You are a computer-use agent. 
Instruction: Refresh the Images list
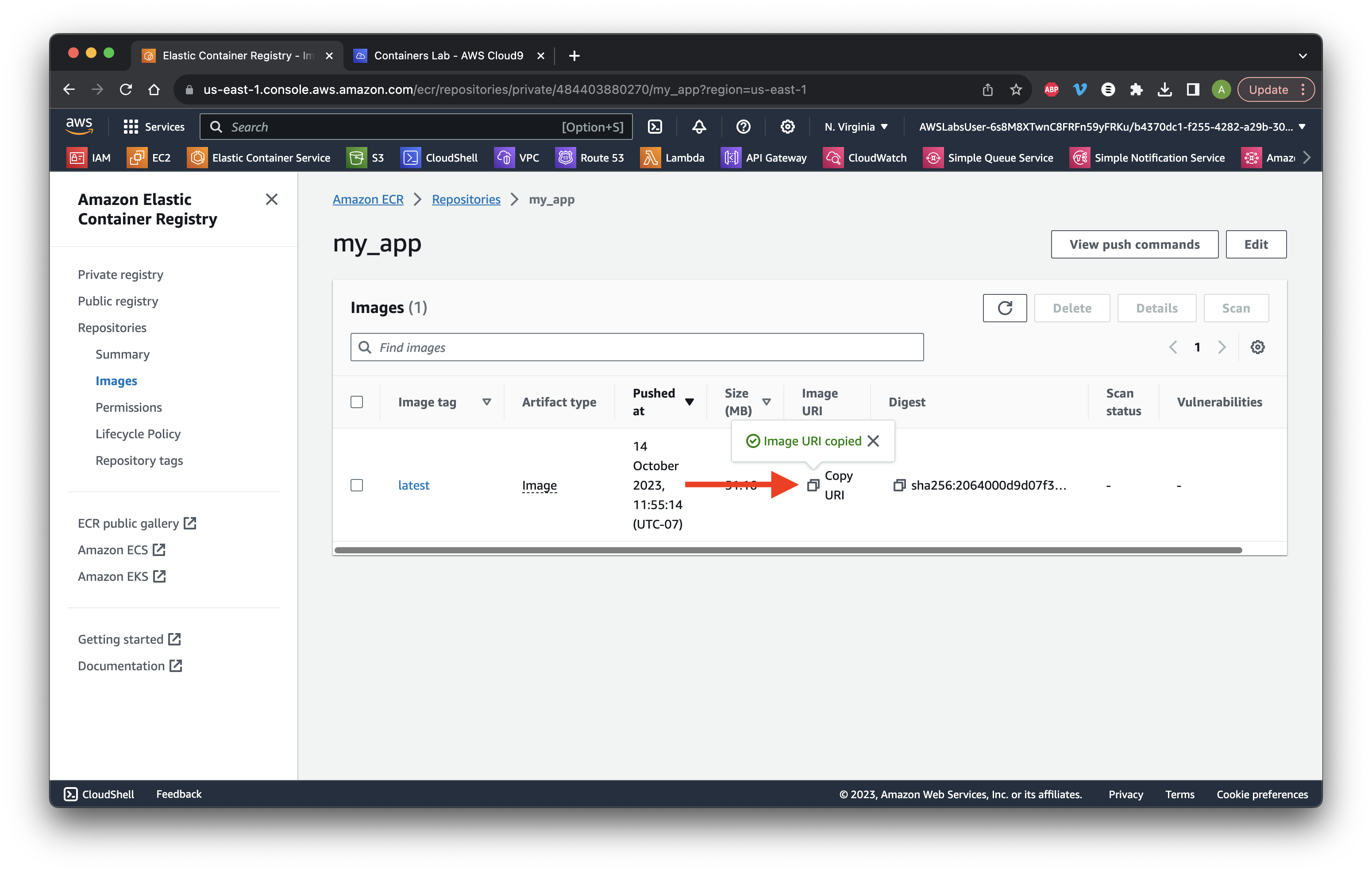[1005, 308]
